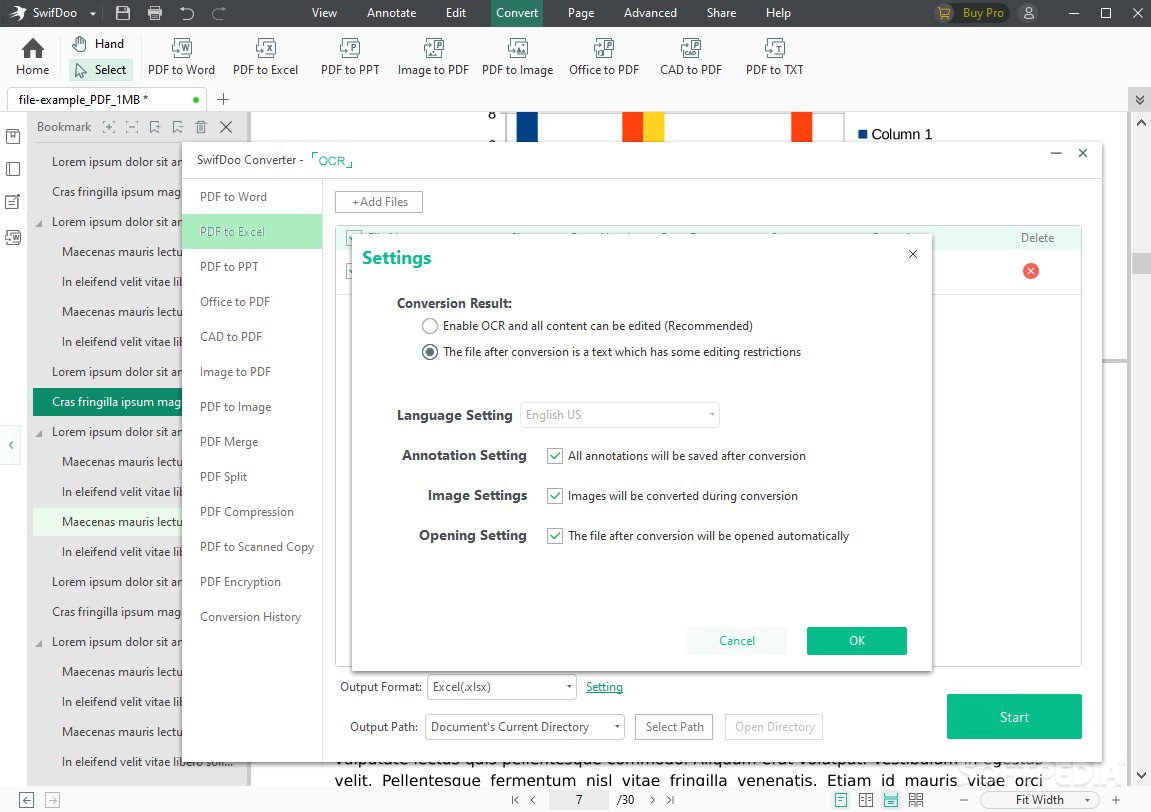Click the page number input field
The width and height of the screenshot is (1151, 812).
(578, 800)
